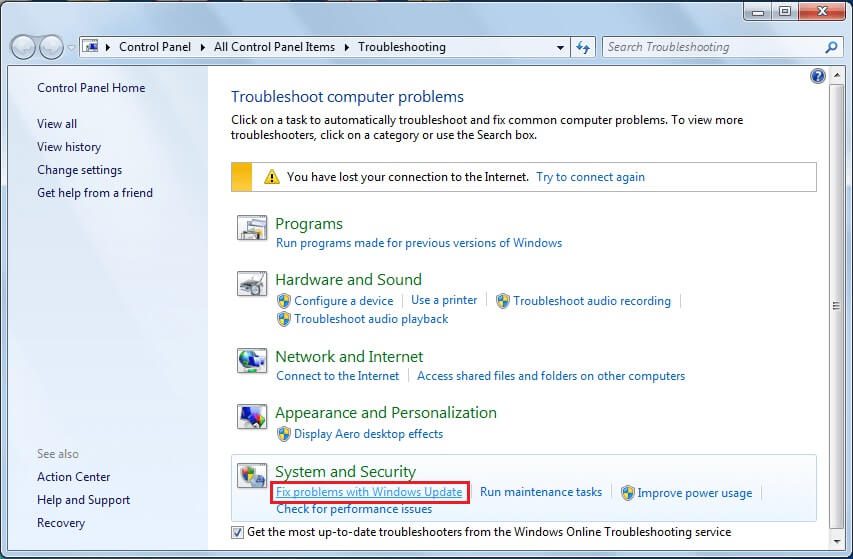
Task: Toggle the up-to-date troubleshooters checkbox
Action: point(237,532)
